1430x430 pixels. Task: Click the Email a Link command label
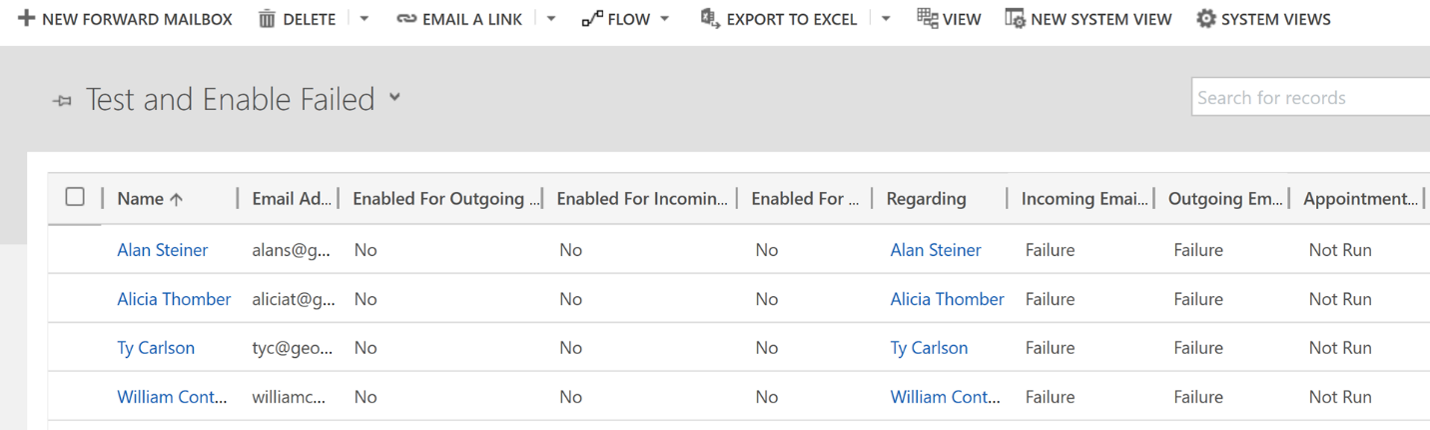(472, 19)
